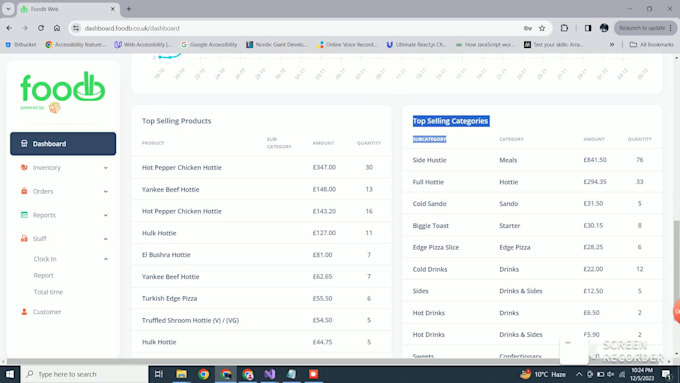
Task: Open the Bitbucket bookmark
Action: click(21, 45)
